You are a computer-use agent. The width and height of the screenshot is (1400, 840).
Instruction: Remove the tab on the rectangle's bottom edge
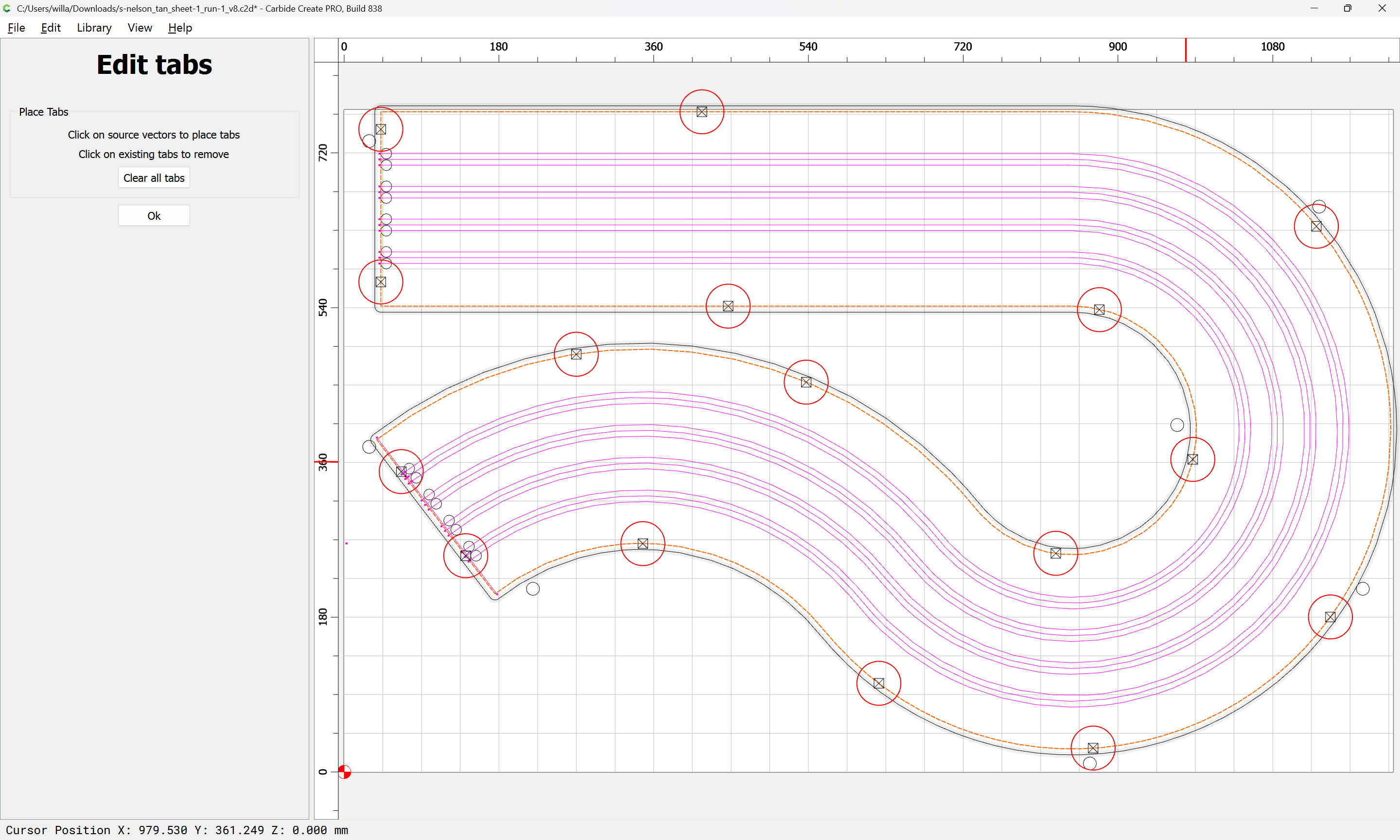(x=728, y=306)
